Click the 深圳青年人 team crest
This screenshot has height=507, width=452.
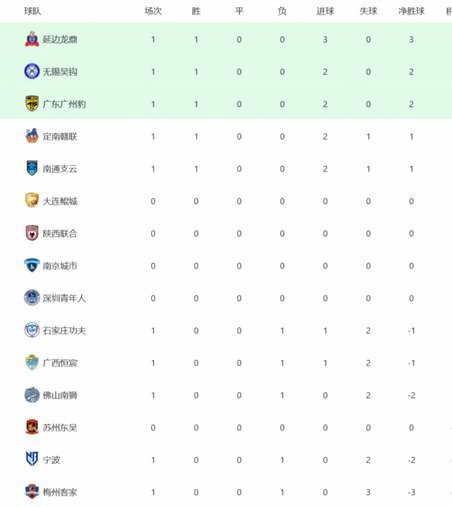click(x=32, y=298)
